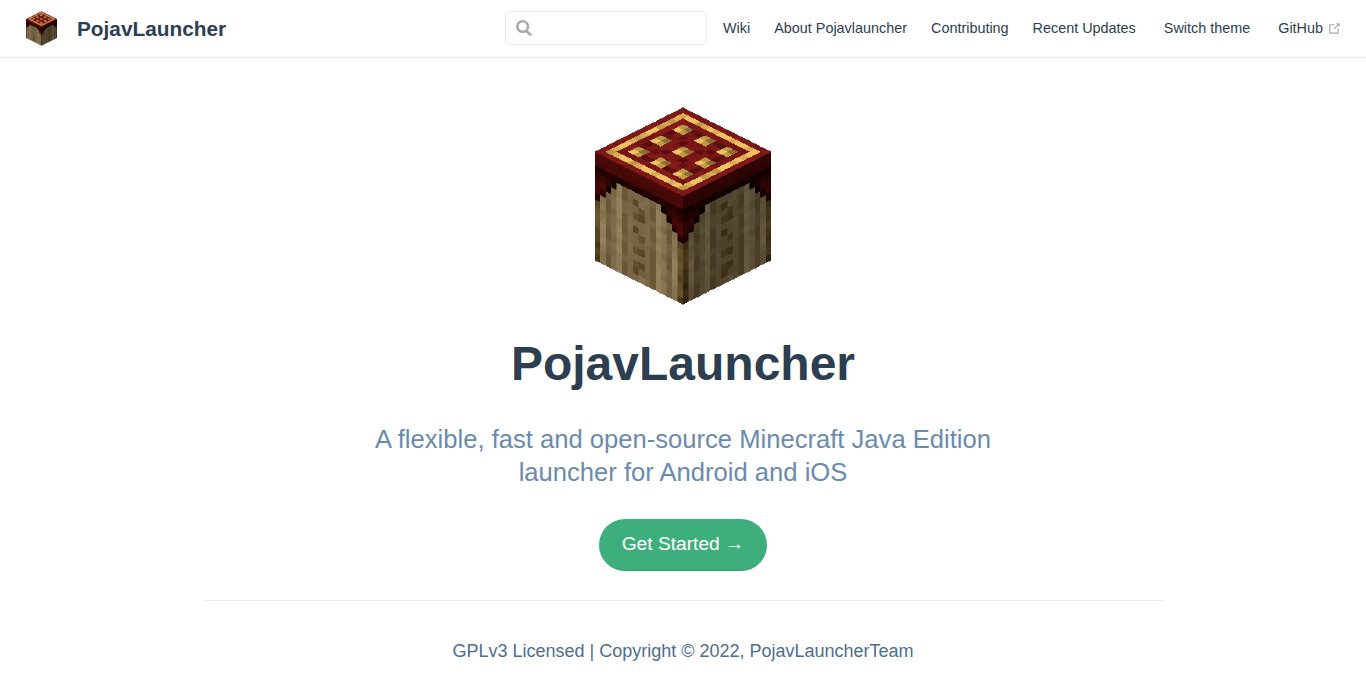The width and height of the screenshot is (1366, 681).
Task: Click the 'launcher for Android and iOS' text
Action: point(683,472)
